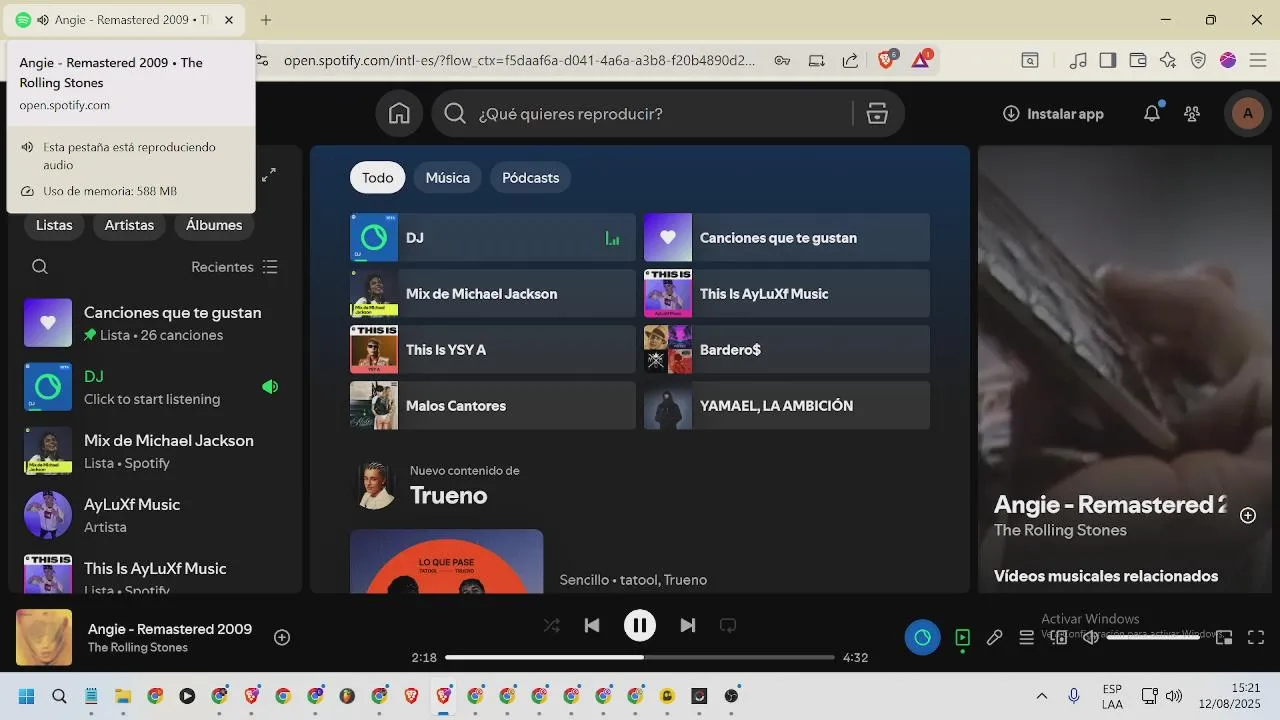Open Lo Que Pase single cover
This screenshot has height=720, width=1280.
[x=447, y=561]
